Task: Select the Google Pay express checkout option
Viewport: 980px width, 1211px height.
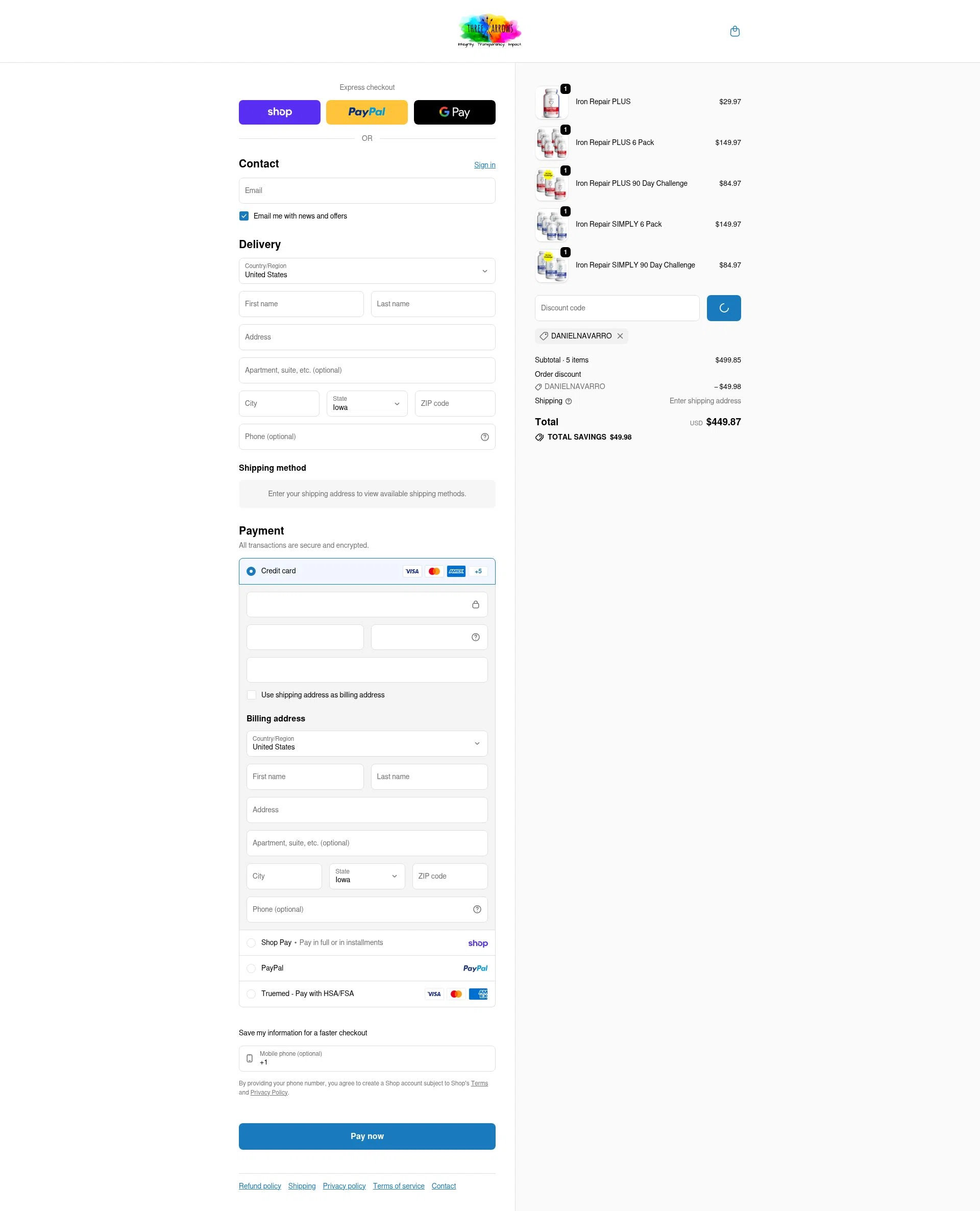Action: tap(454, 112)
